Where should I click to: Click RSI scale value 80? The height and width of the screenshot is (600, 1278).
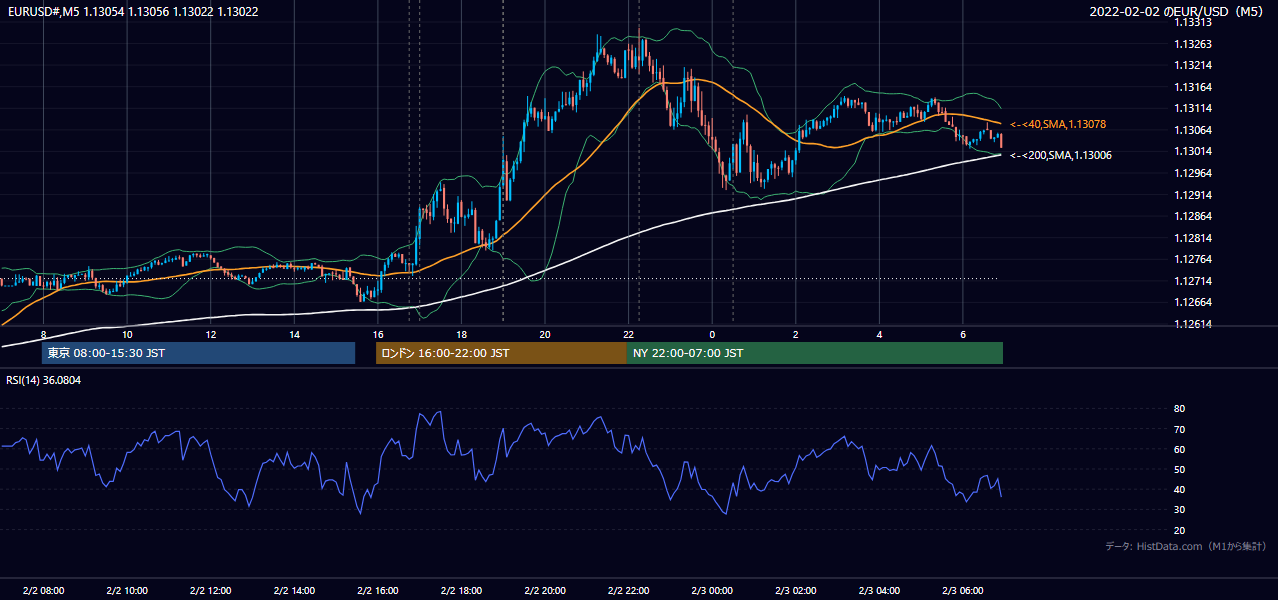[x=1180, y=409]
